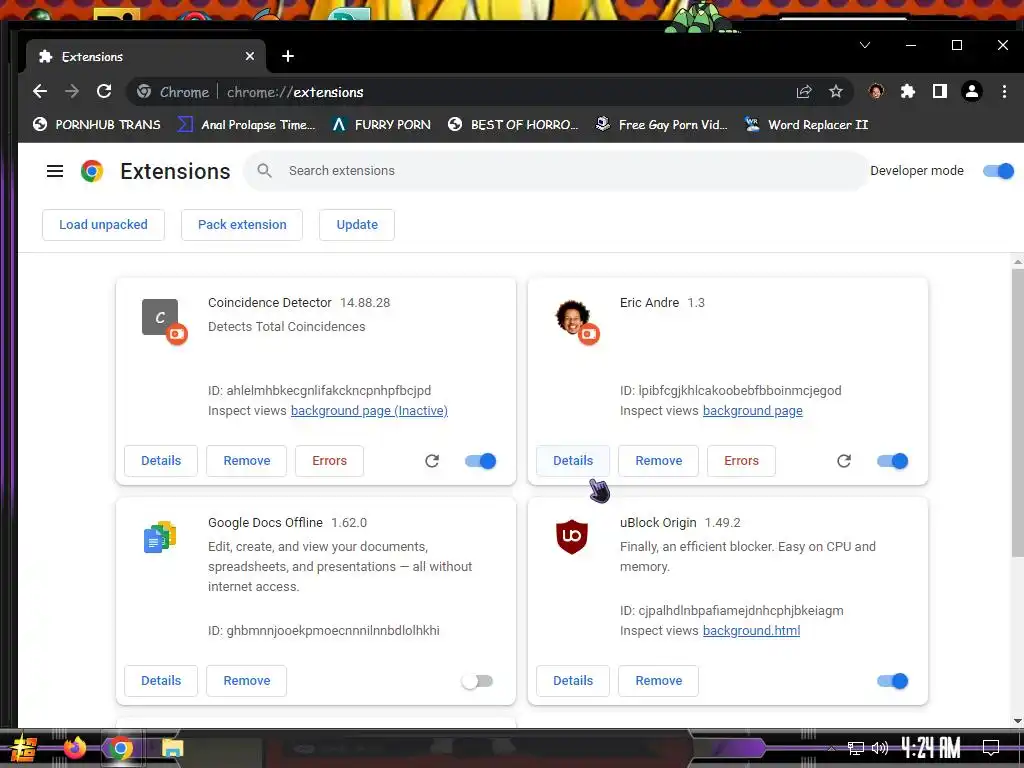Remove the Coincidence Detector extension
The height and width of the screenshot is (768, 1024).
247,461
